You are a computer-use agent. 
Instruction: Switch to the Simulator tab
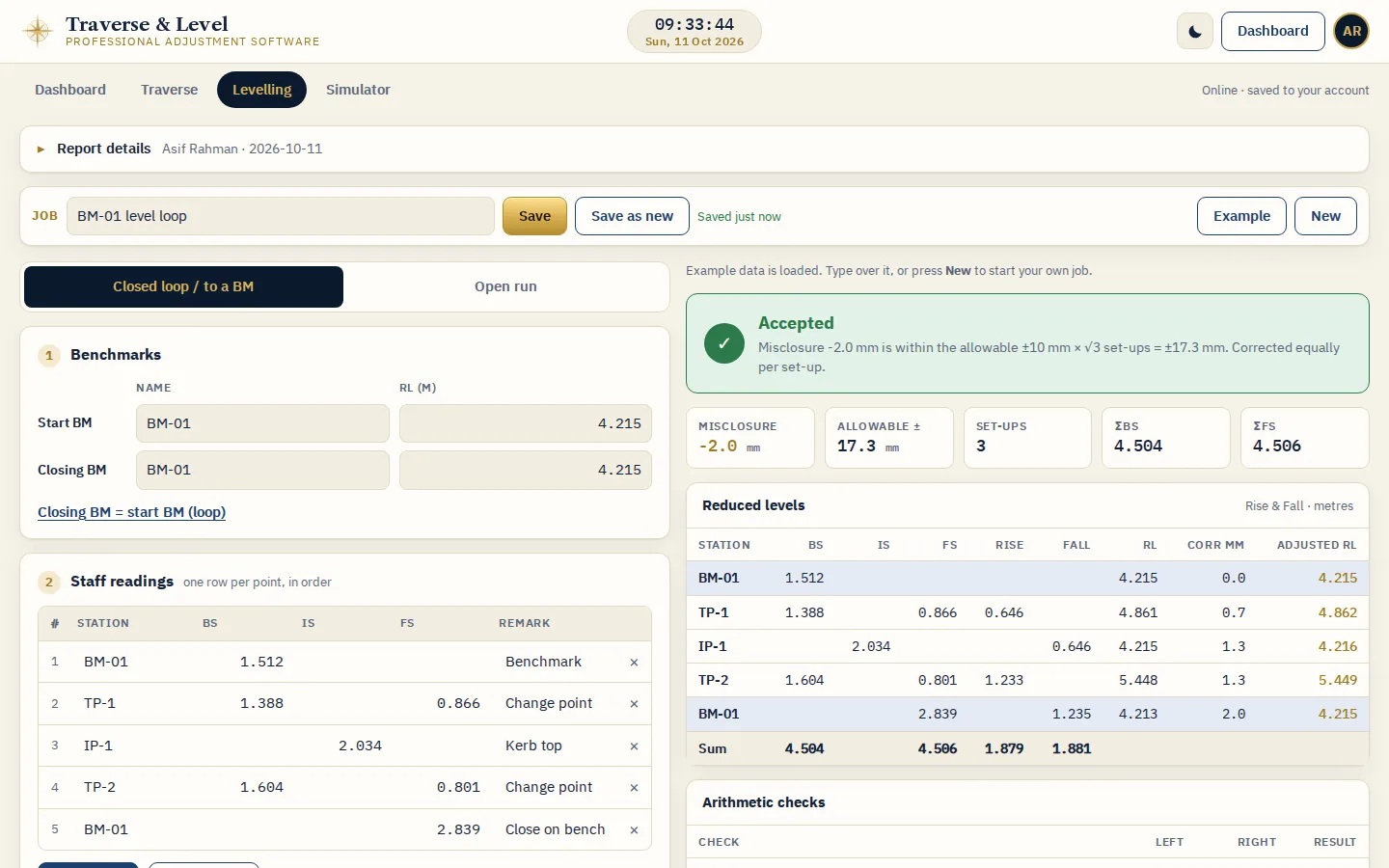pyautogui.click(x=358, y=90)
